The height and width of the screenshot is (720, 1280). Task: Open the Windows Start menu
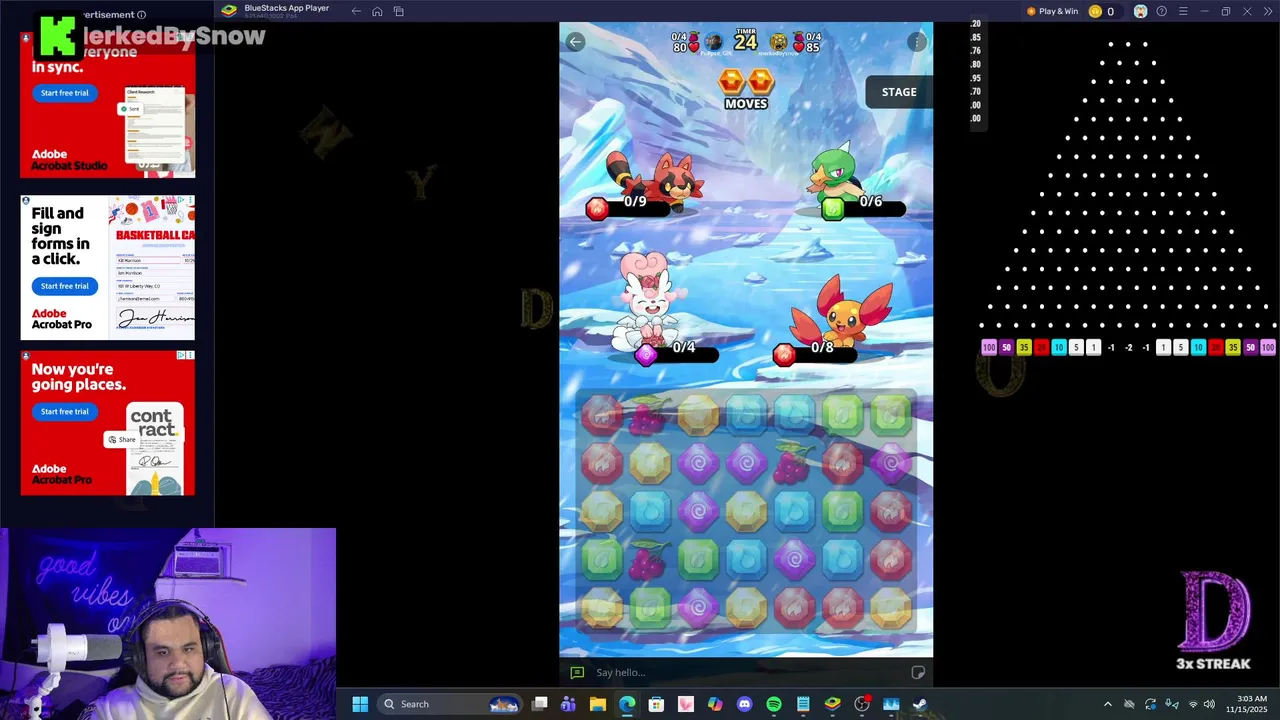pos(360,704)
